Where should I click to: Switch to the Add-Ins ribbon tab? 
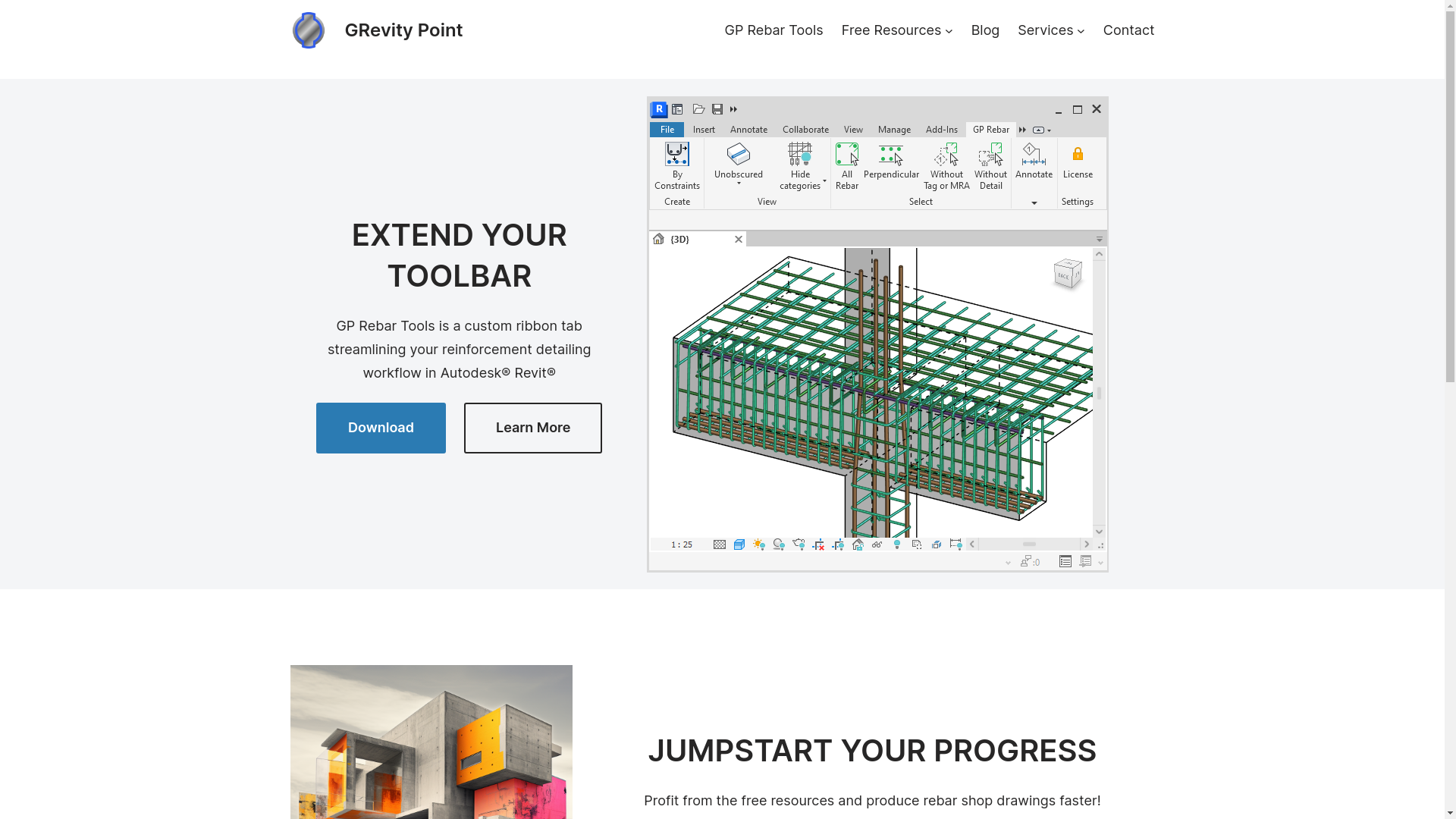(x=941, y=130)
